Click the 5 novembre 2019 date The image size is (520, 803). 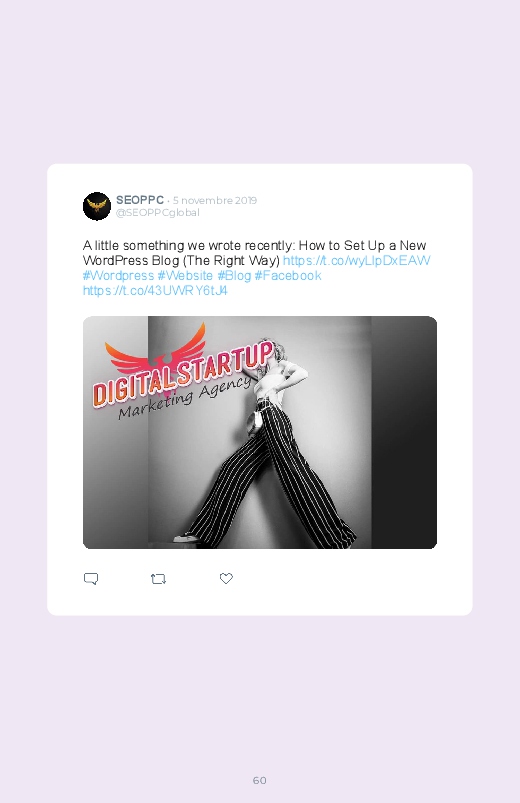coord(215,200)
